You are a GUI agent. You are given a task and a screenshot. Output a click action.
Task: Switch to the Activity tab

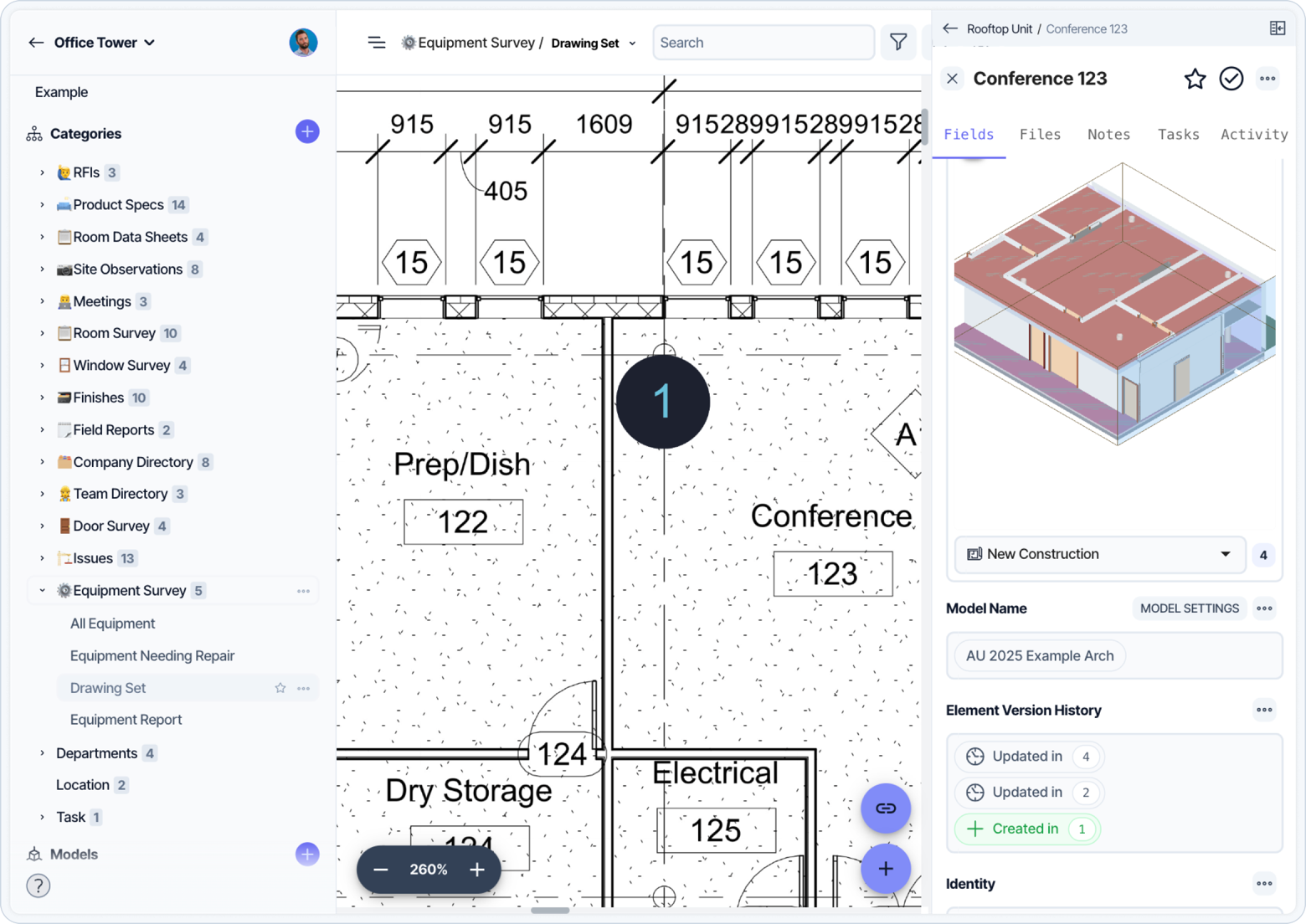1254,134
